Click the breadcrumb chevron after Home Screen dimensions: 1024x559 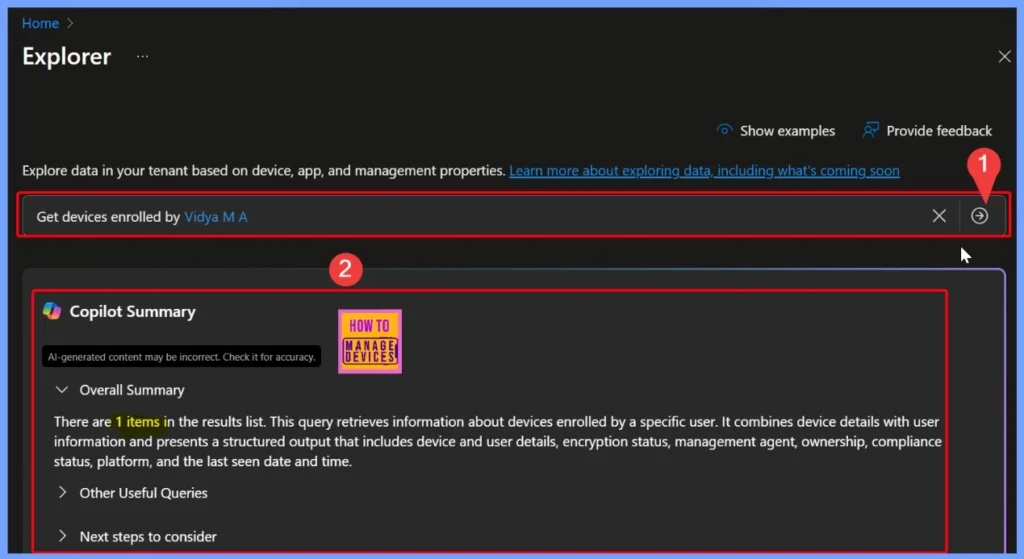[x=70, y=24]
